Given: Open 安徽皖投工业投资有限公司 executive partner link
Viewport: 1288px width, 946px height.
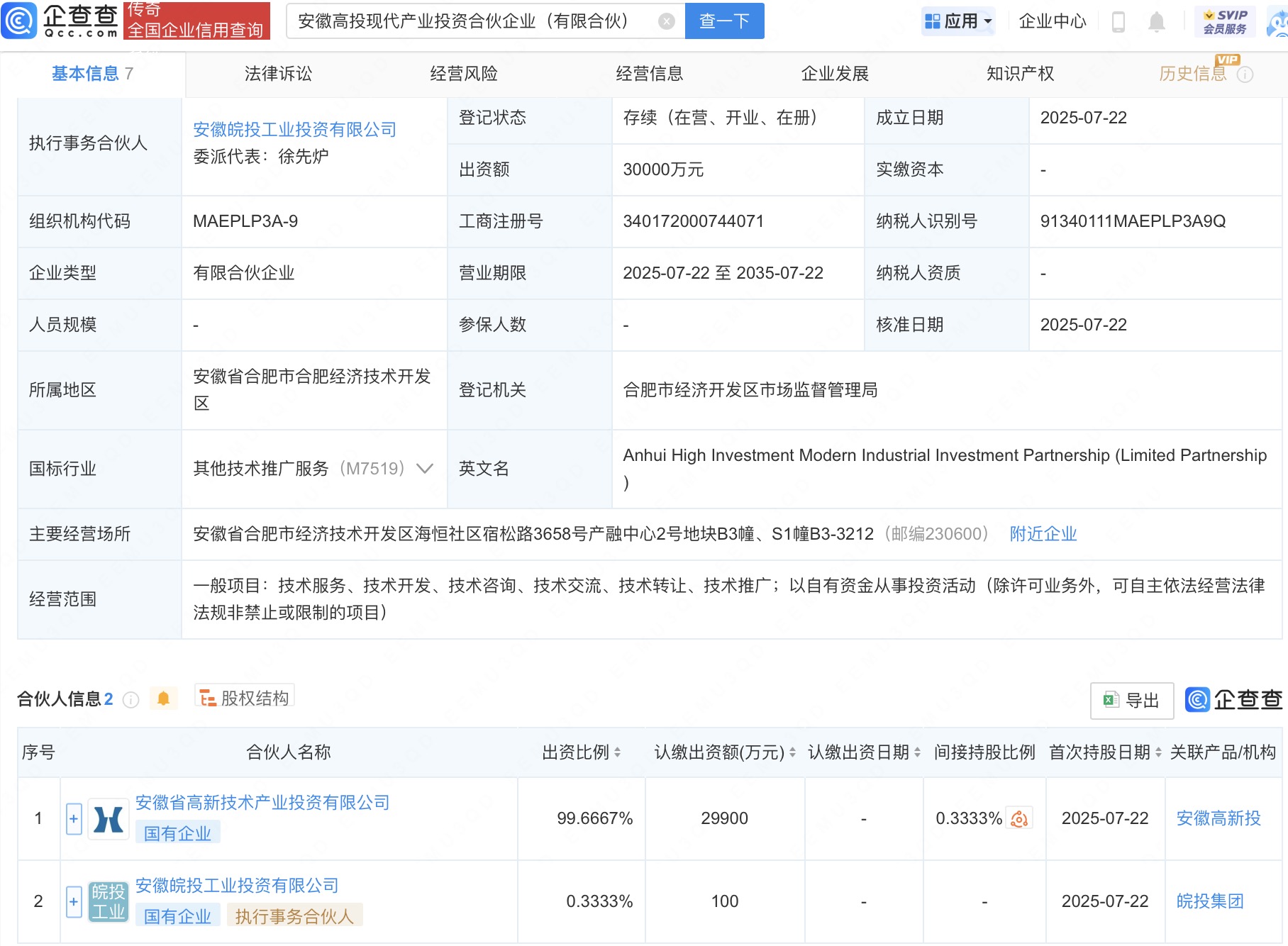Looking at the screenshot, I should pyautogui.click(x=294, y=130).
